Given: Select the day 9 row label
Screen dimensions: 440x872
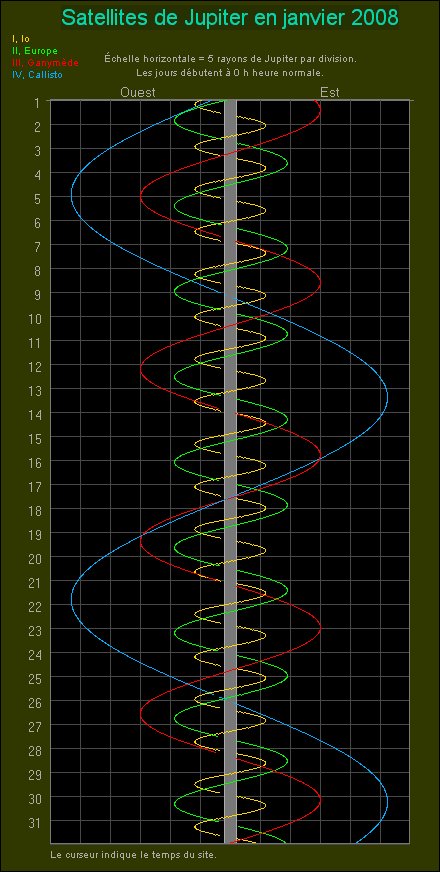Looking at the screenshot, I should point(37,293).
